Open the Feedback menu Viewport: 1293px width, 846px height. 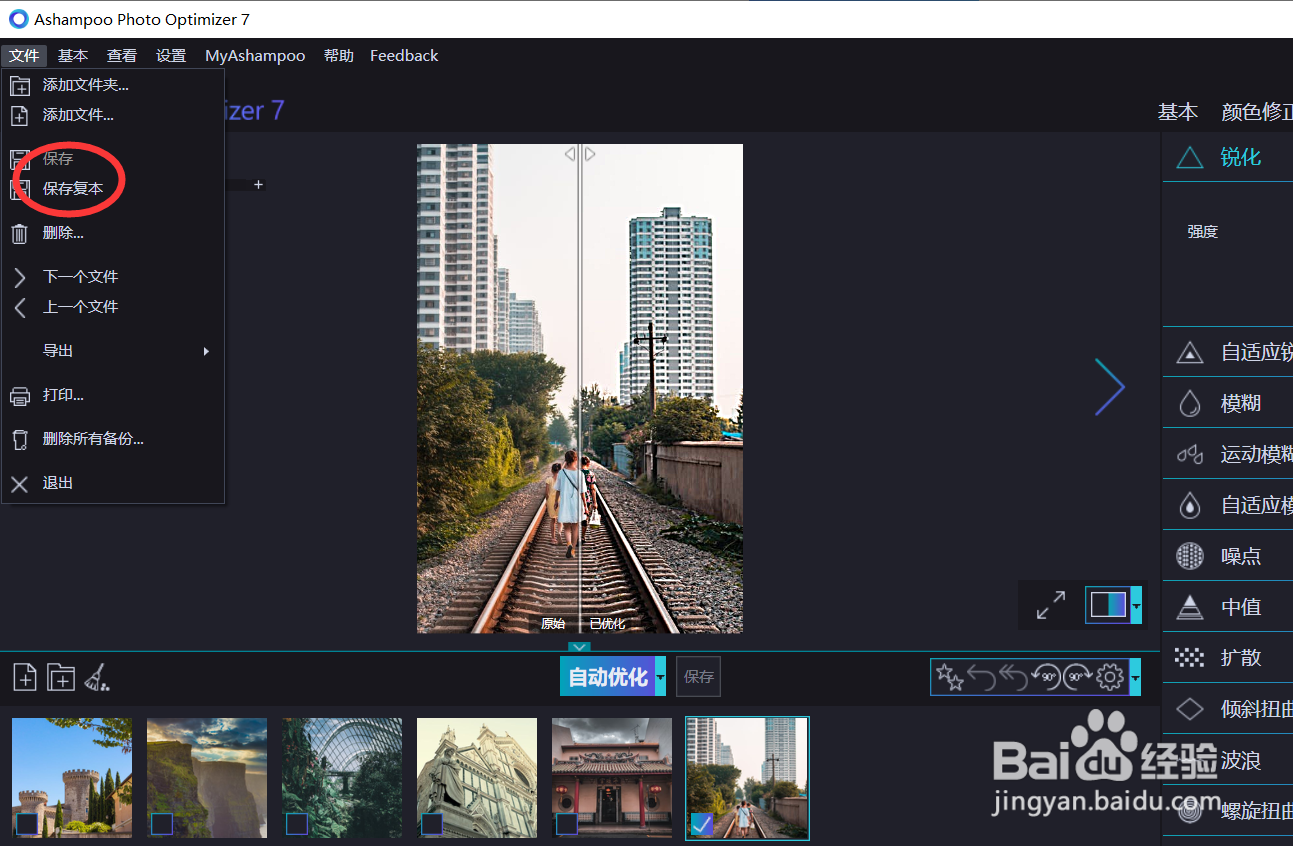pyautogui.click(x=404, y=56)
